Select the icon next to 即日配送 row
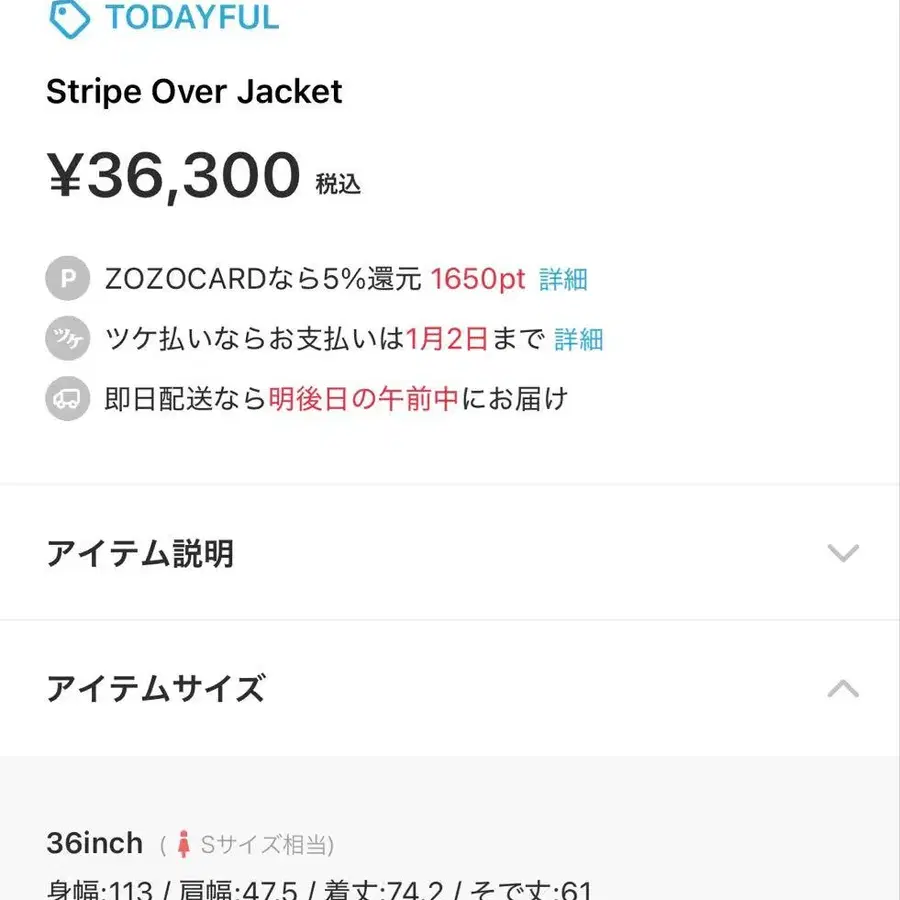 click(x=66, y=398)
